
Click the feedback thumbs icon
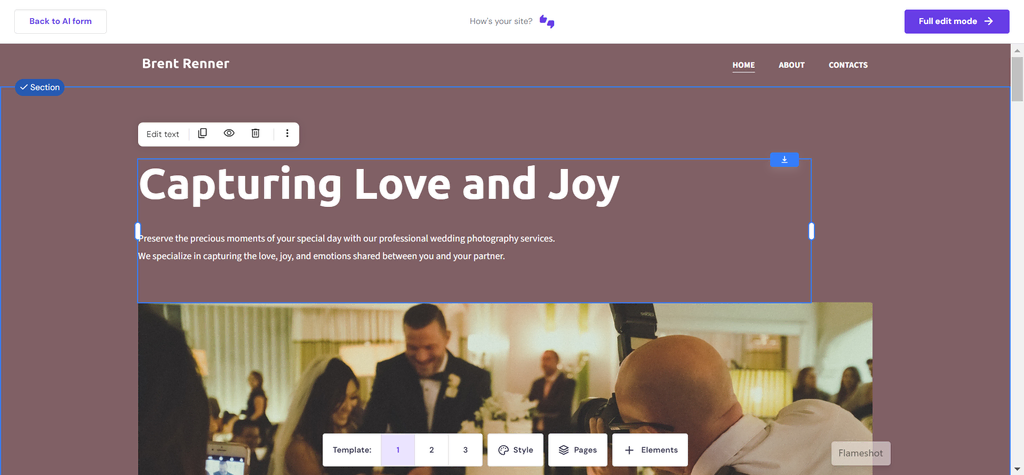click(547, 22)
